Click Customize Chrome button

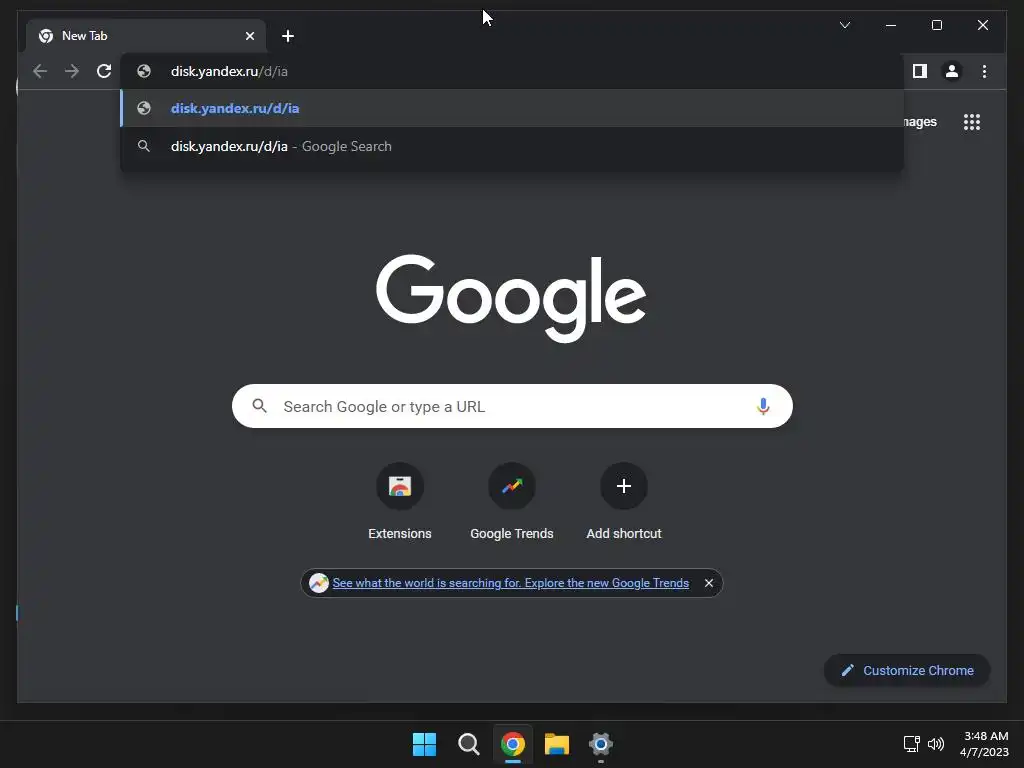point(907,671)
